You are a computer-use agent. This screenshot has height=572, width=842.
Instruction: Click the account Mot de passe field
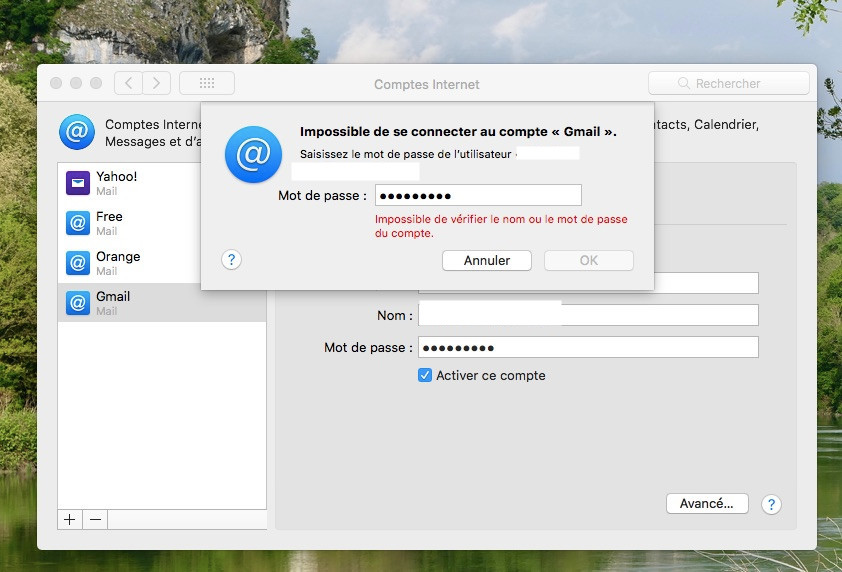pos(589,347)
